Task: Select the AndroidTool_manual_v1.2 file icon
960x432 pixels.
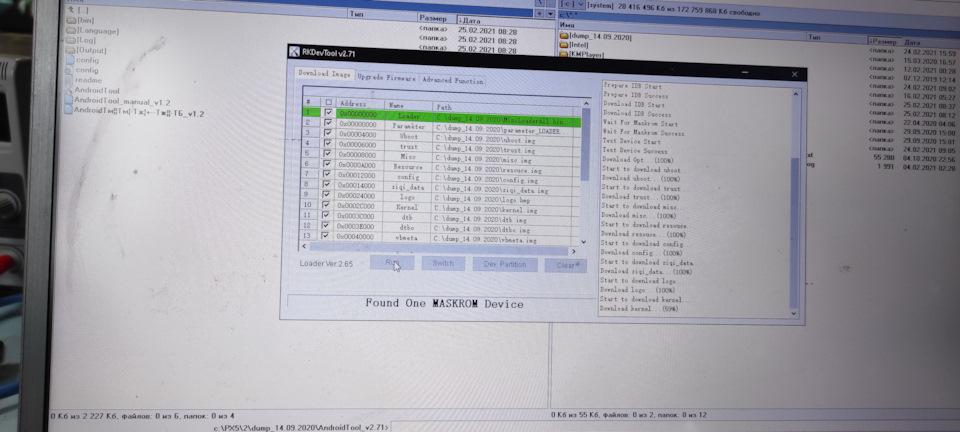Action: 68,100
